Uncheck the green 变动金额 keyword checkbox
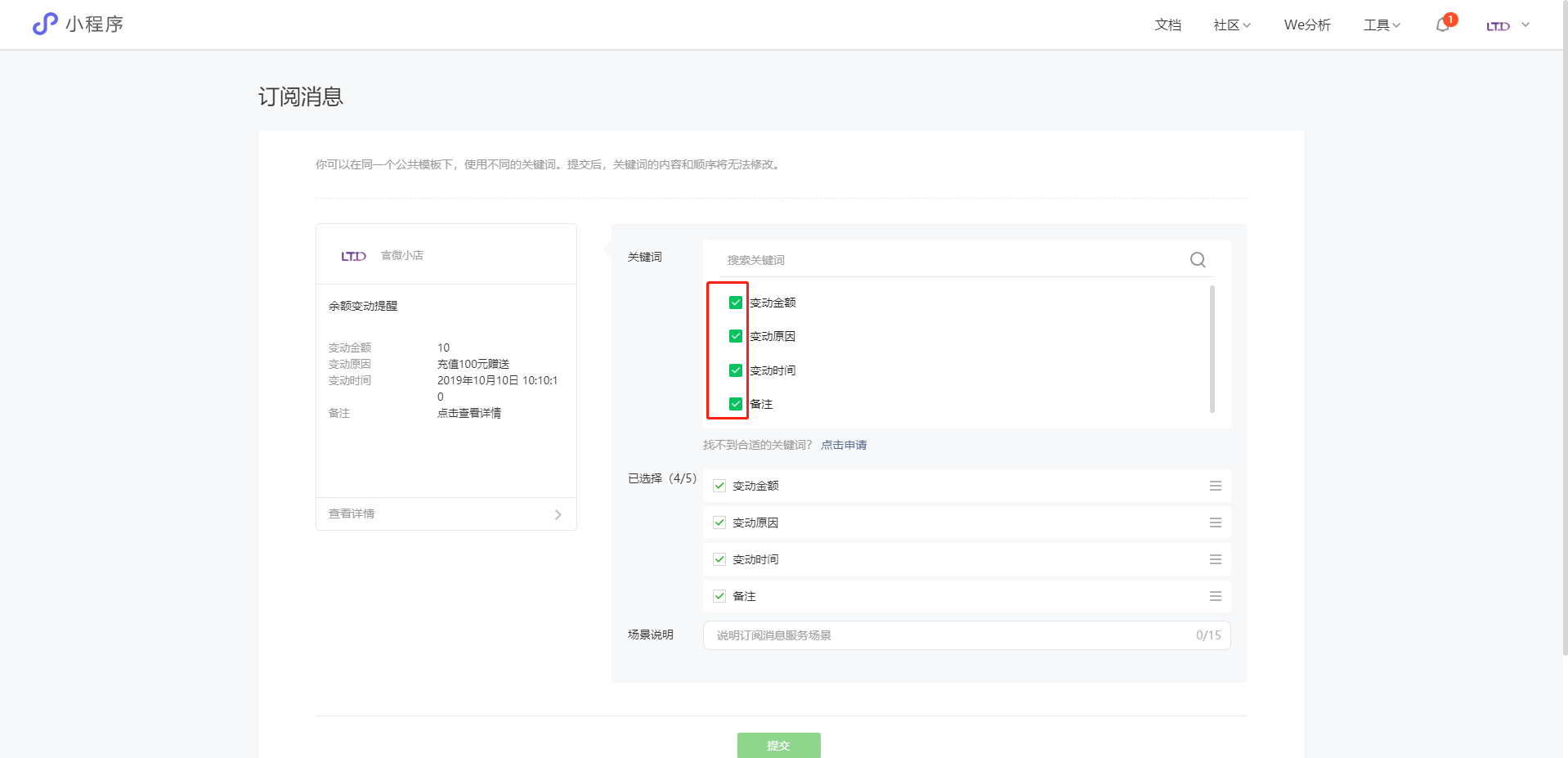Image resolution: width=1568 pixels, height=758 pixels. point(736,303)
